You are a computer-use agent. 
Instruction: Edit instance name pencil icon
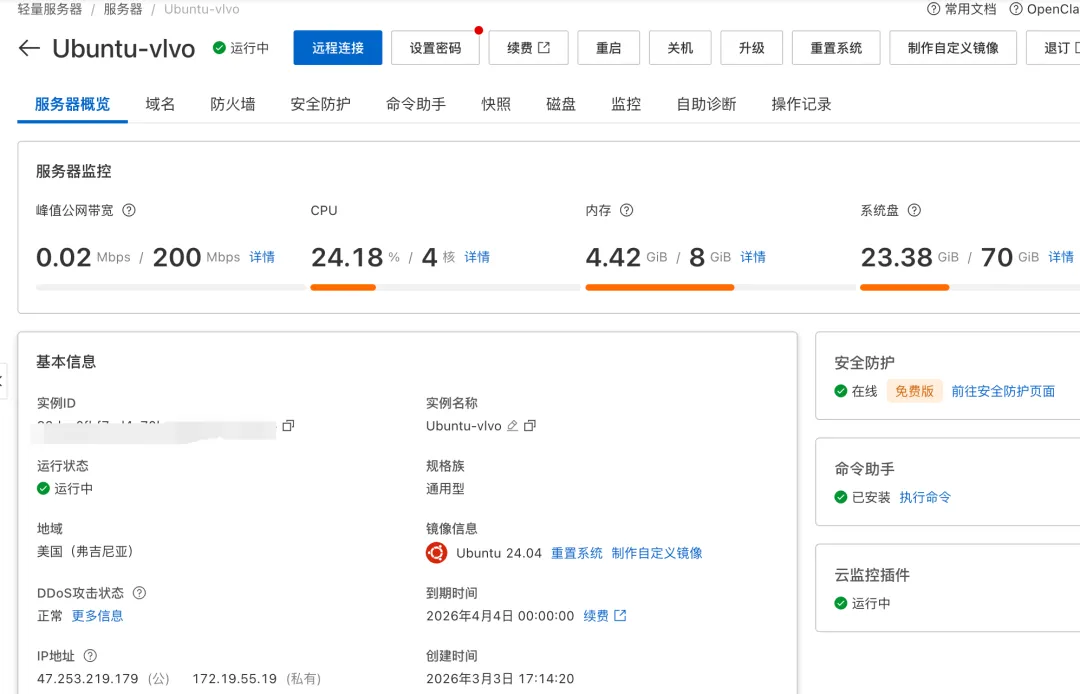(512, 425)
